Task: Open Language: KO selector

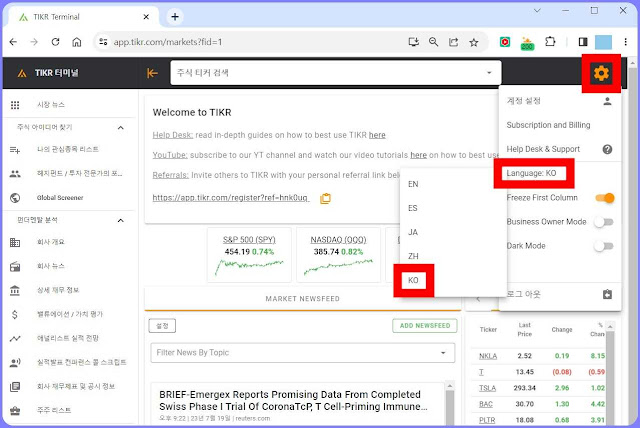Action: 531,173
